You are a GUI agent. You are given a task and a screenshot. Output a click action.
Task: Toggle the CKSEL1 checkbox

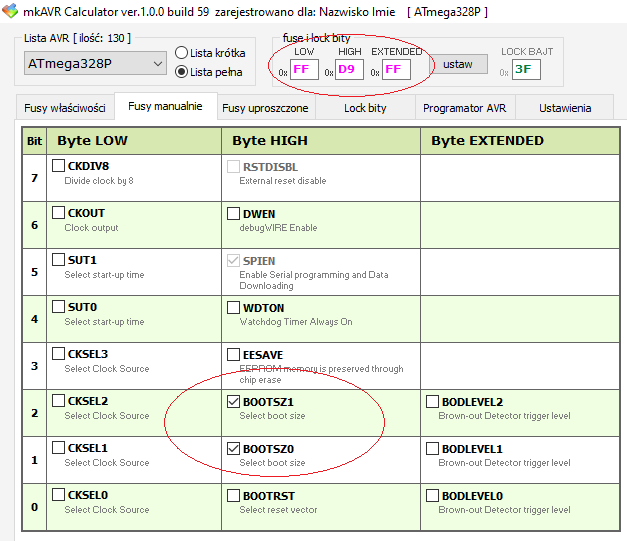coord(58,447)
